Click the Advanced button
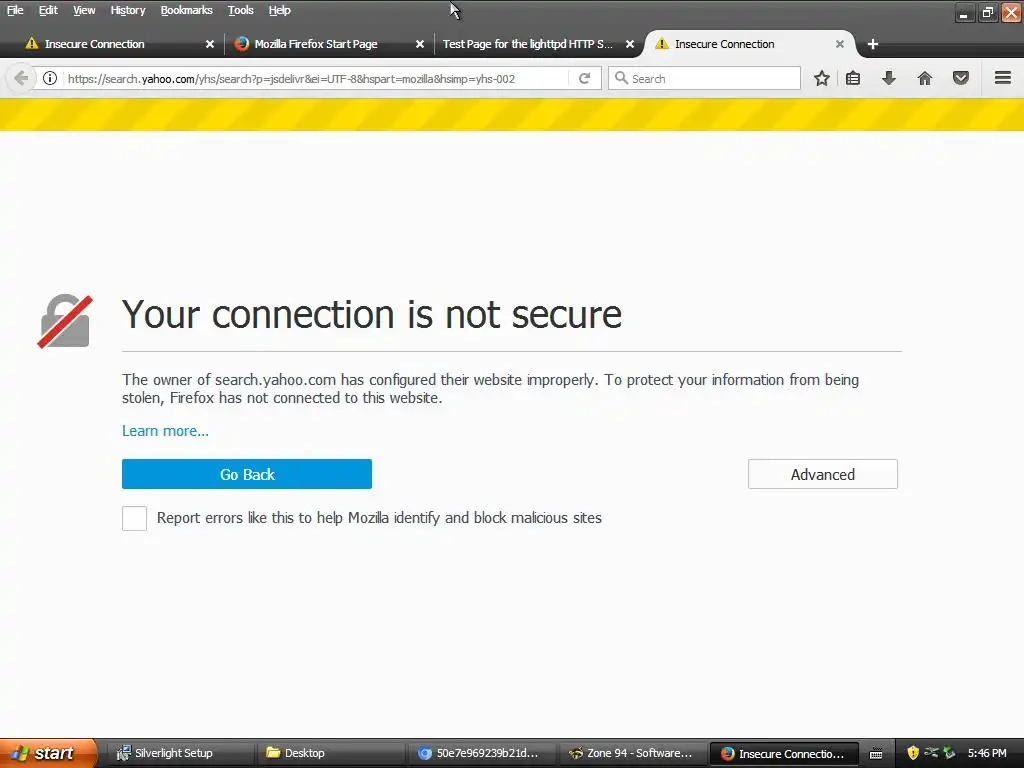Screen dimensions: 1024x768 pos(823,474)
